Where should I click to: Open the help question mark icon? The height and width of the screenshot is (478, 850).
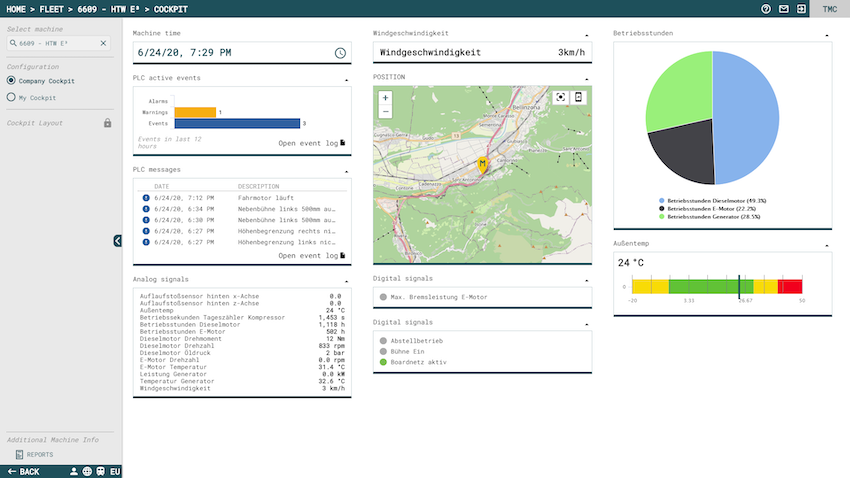(x=765, y=9)
